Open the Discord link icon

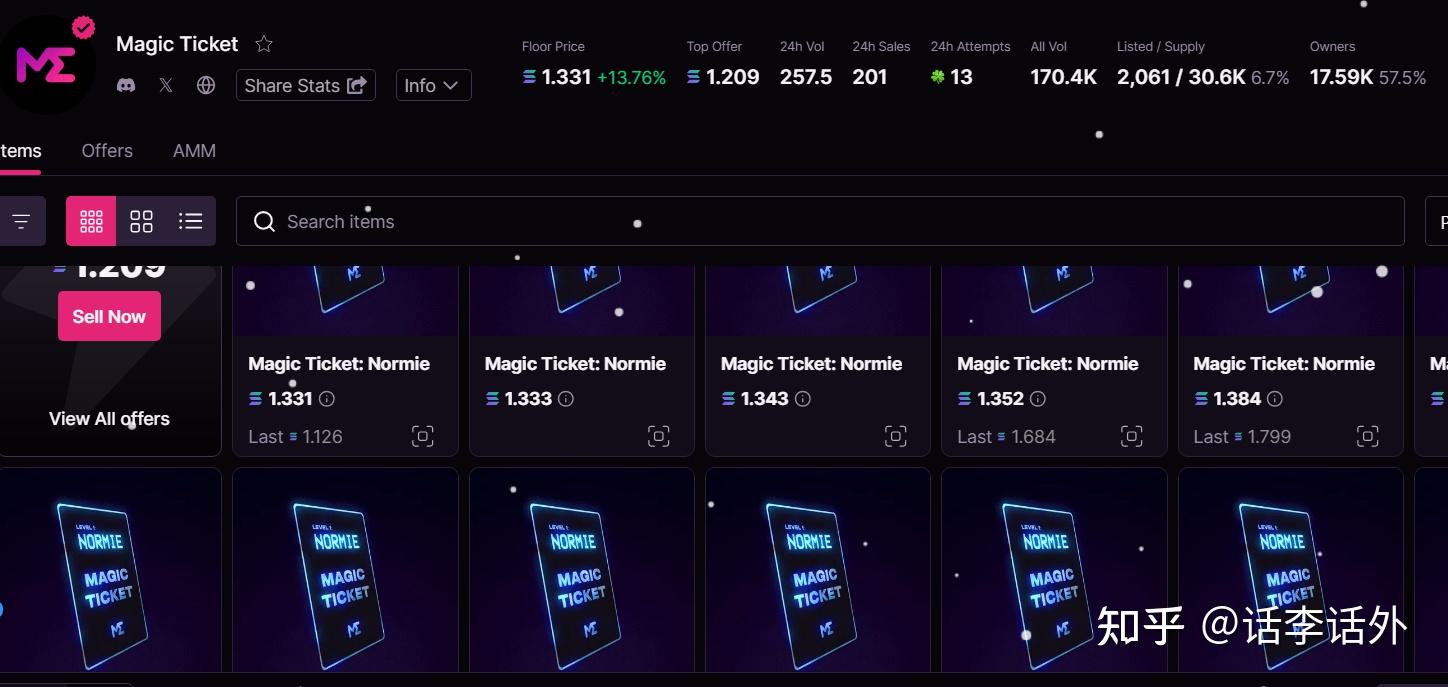click(126, 85)
